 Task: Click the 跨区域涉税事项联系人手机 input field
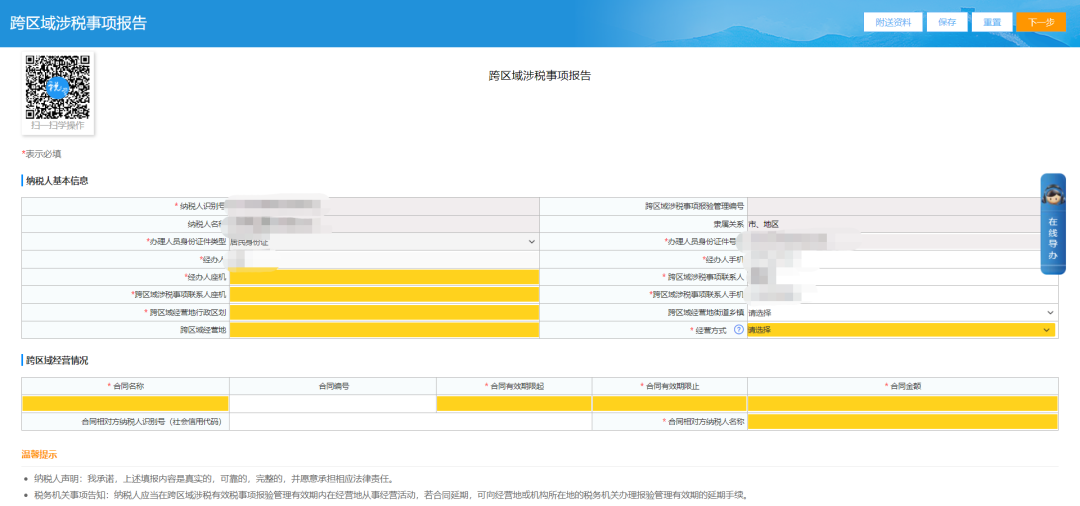coord(902,295)
